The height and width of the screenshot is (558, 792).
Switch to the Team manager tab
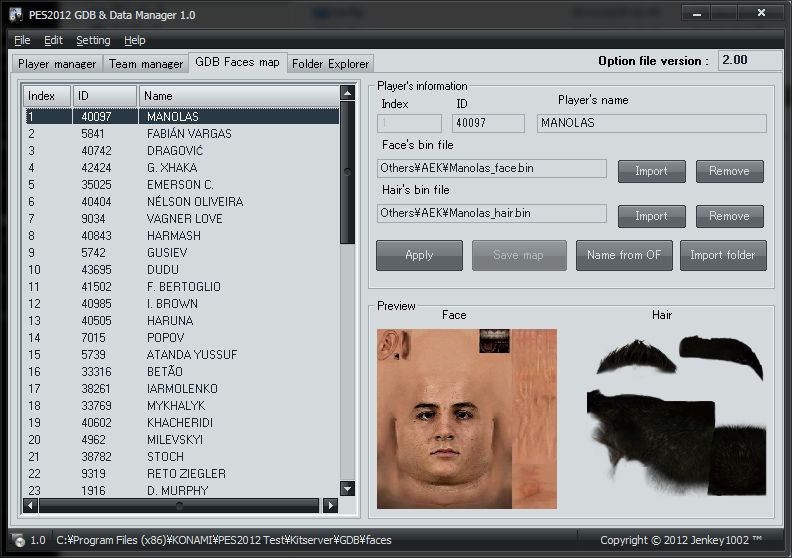tap(146, 63)
